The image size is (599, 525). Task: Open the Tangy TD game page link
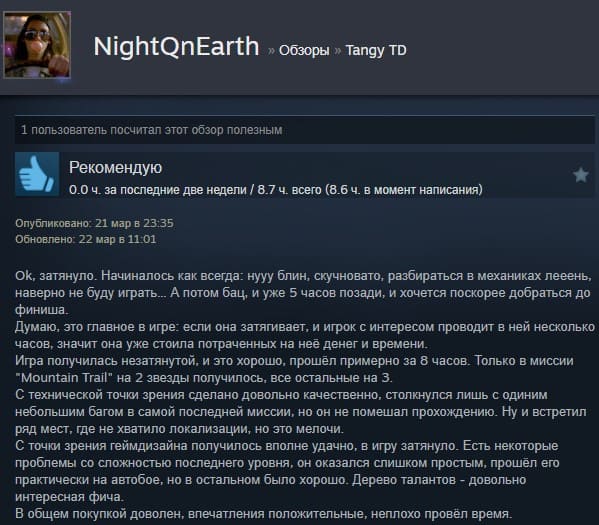(x=376, y=50)
